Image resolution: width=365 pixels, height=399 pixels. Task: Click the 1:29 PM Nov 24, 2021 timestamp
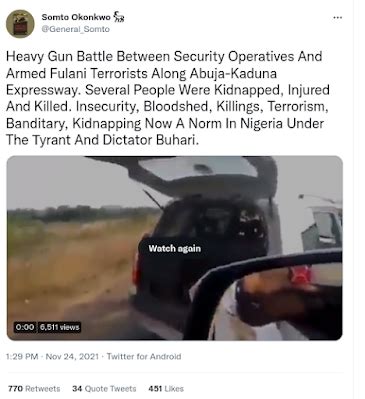point(52,357)
